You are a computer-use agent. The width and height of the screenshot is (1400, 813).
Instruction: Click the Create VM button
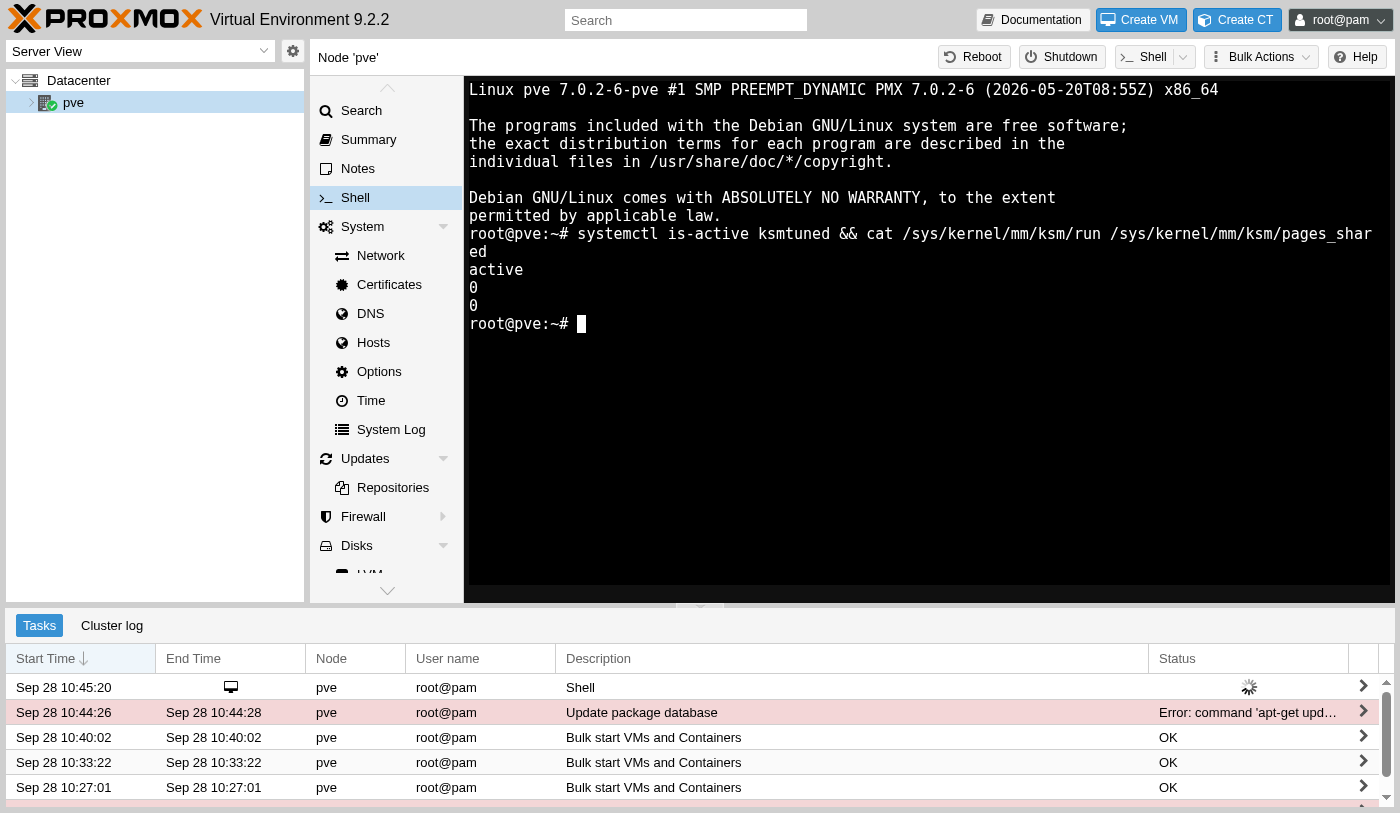1141,20
